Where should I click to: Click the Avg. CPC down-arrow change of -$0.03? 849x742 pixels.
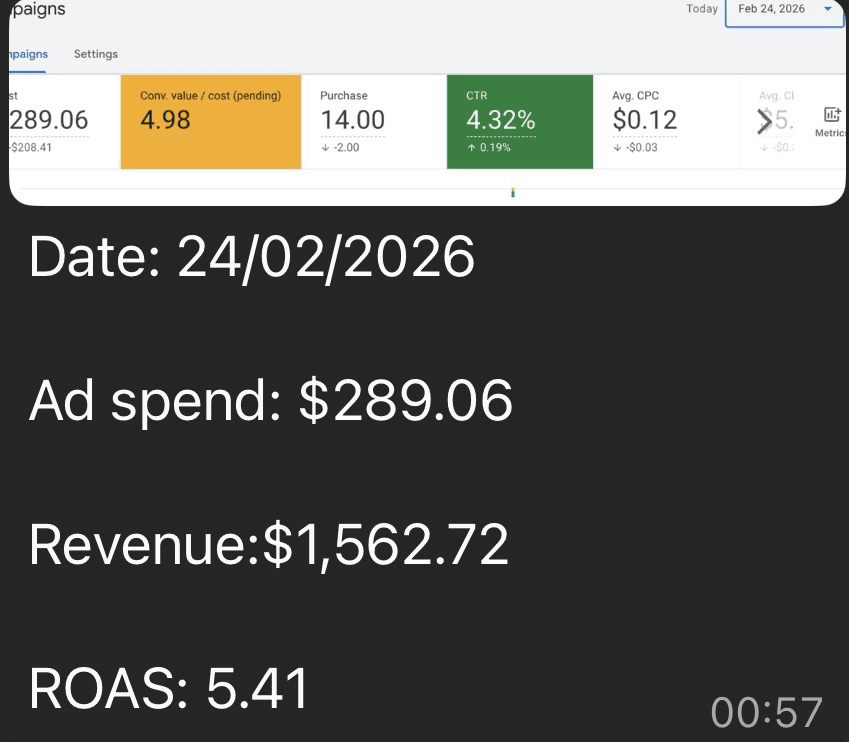pos(635,148)
